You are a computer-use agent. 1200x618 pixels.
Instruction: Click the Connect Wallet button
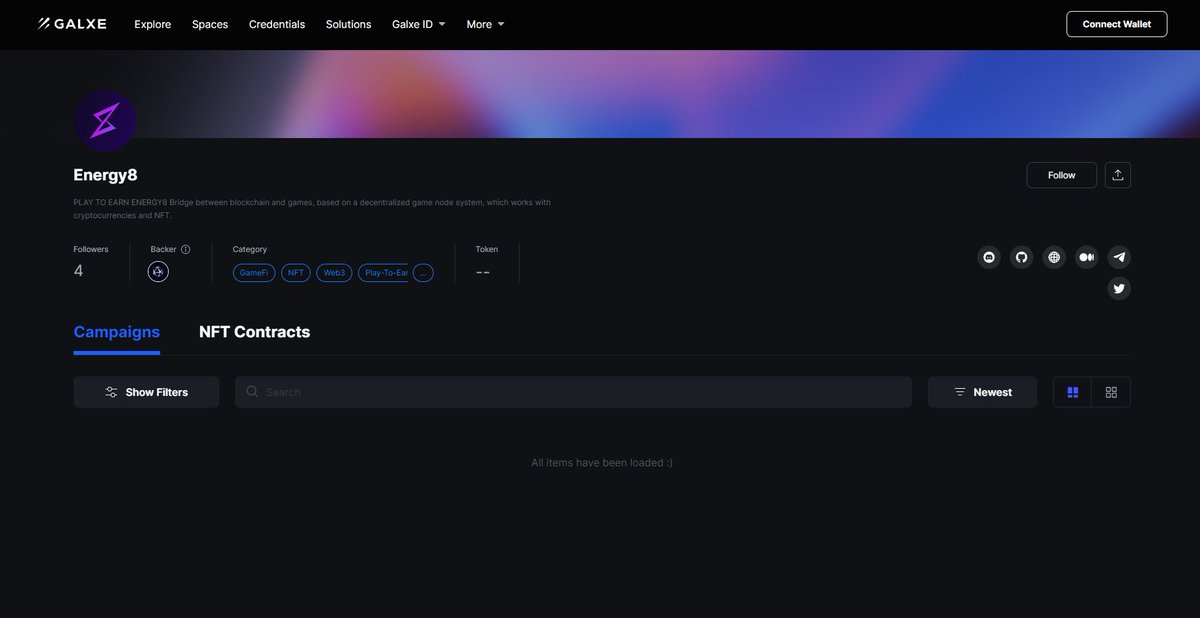[1117, 24]
